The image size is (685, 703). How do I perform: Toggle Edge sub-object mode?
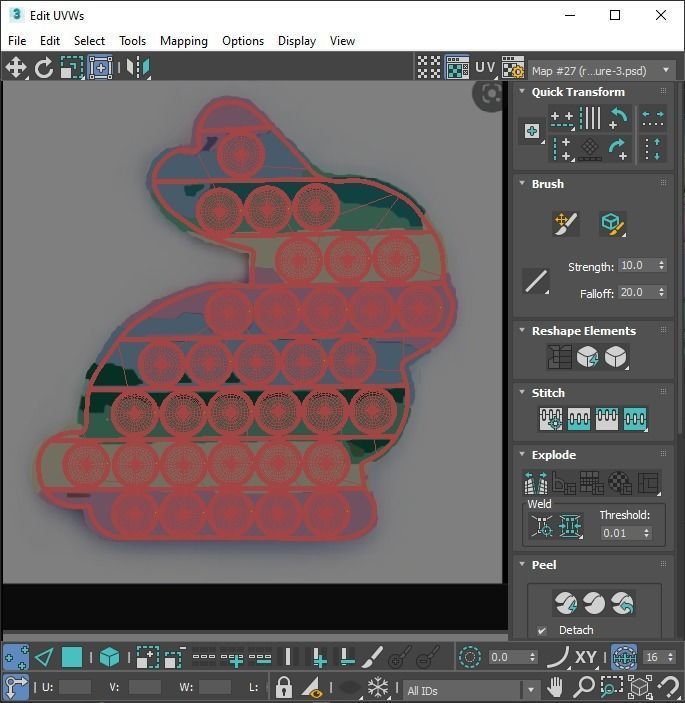(x=44, y=657)
